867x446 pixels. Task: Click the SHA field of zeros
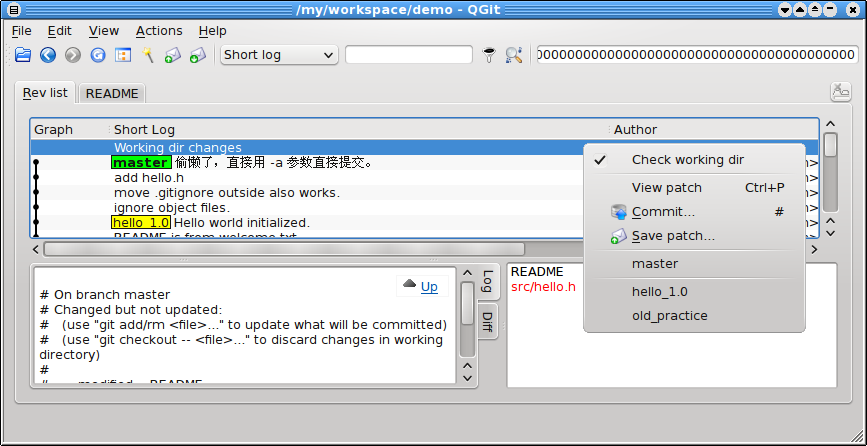coord(698,55)
